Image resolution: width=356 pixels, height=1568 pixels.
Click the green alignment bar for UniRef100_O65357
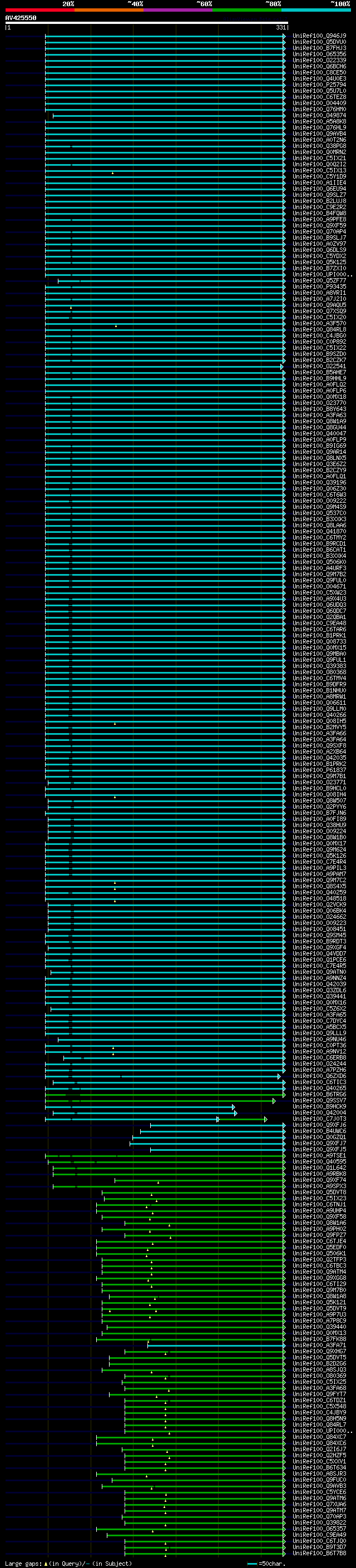pos(190,1529)
